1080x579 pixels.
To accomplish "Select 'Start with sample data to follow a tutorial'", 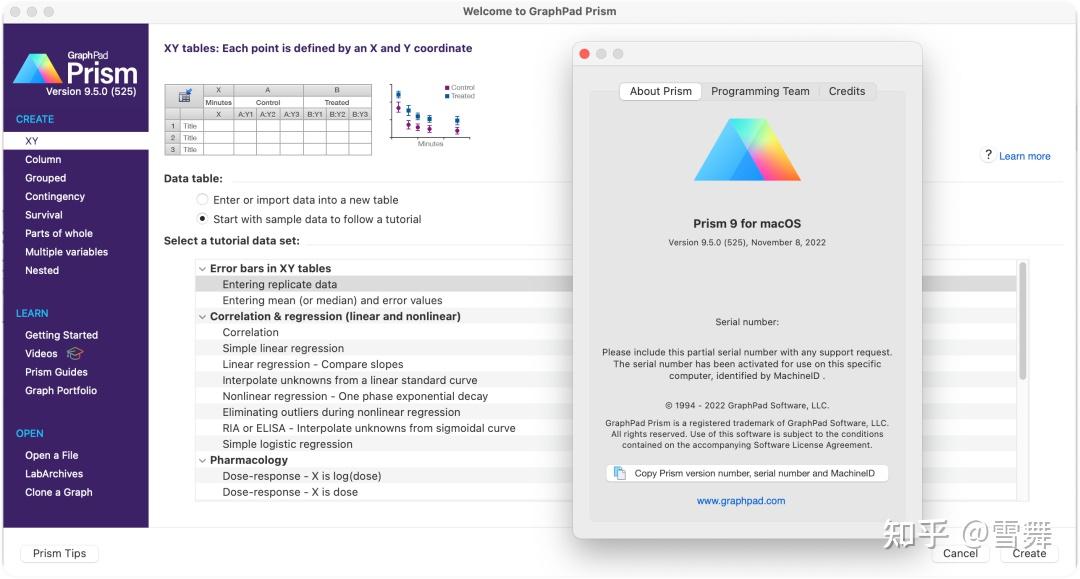I will [200, 219].
